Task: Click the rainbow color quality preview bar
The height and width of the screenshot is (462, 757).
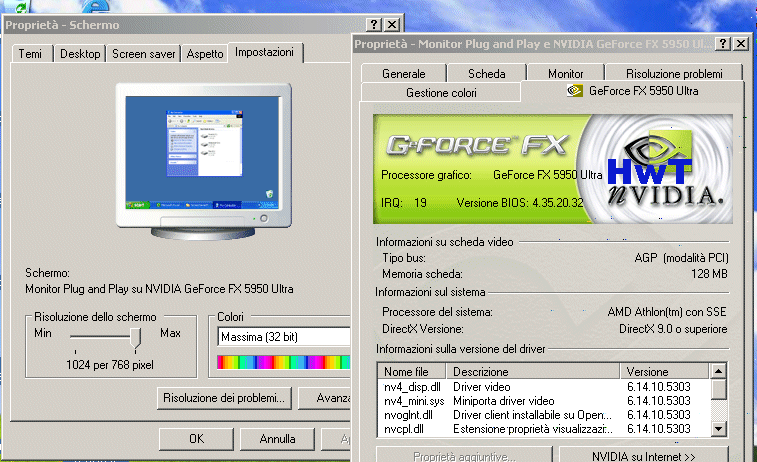Action: coord(284,362)
